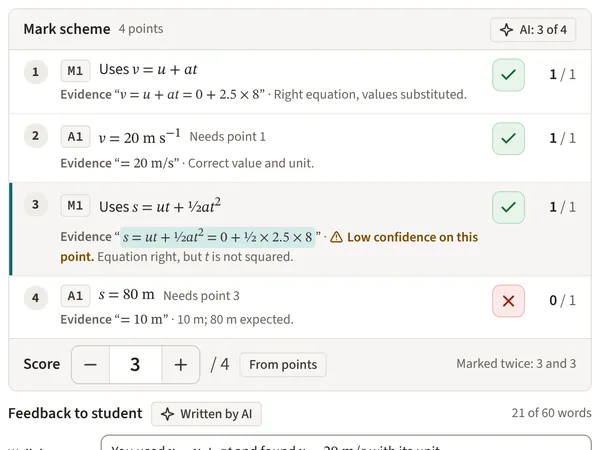The image size is (600, 450).
Task: Increase score with the plus button
Action: pos(181,364)
